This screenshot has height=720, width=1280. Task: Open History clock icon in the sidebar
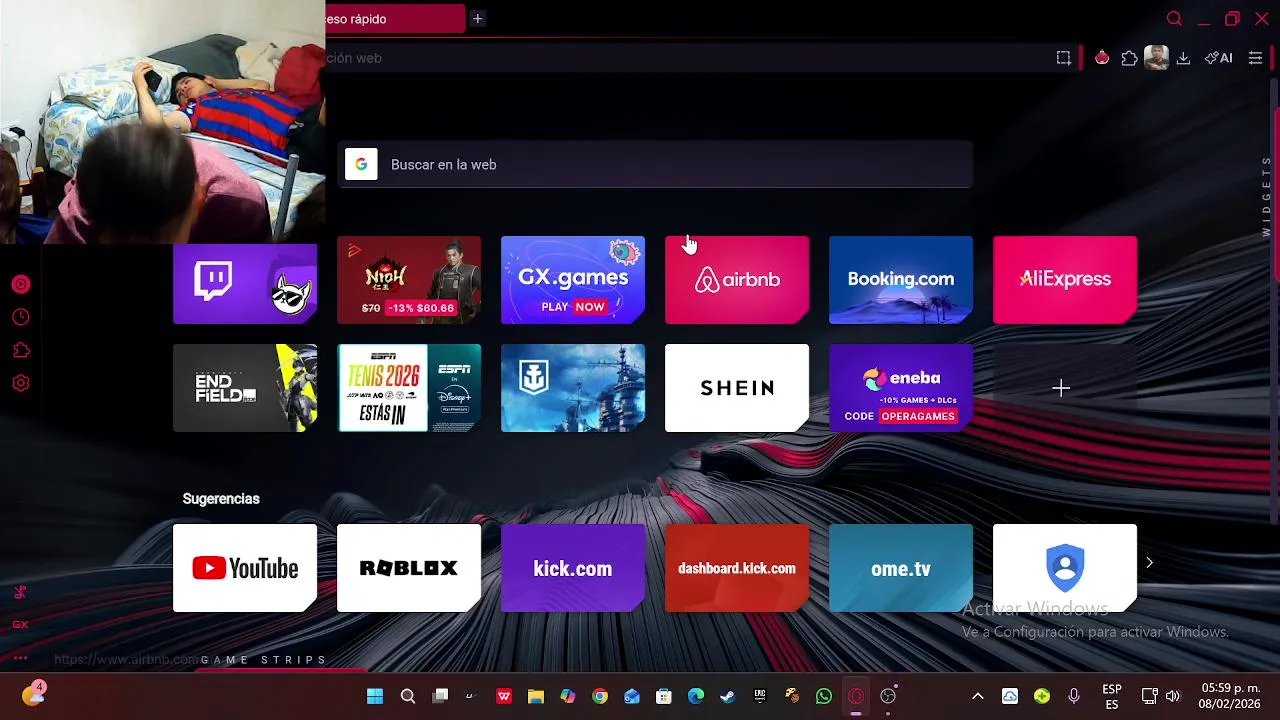pyautogui.click(x=20, y=317)
